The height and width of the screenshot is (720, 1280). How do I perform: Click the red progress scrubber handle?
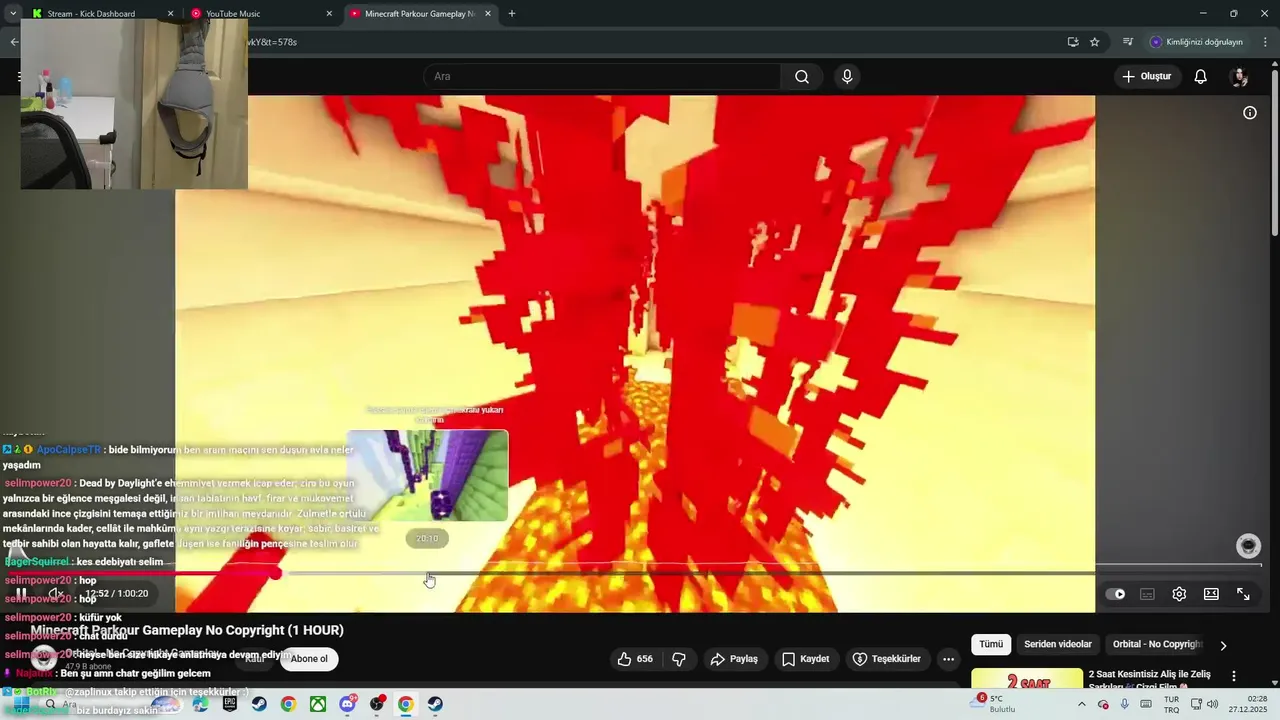275,574
